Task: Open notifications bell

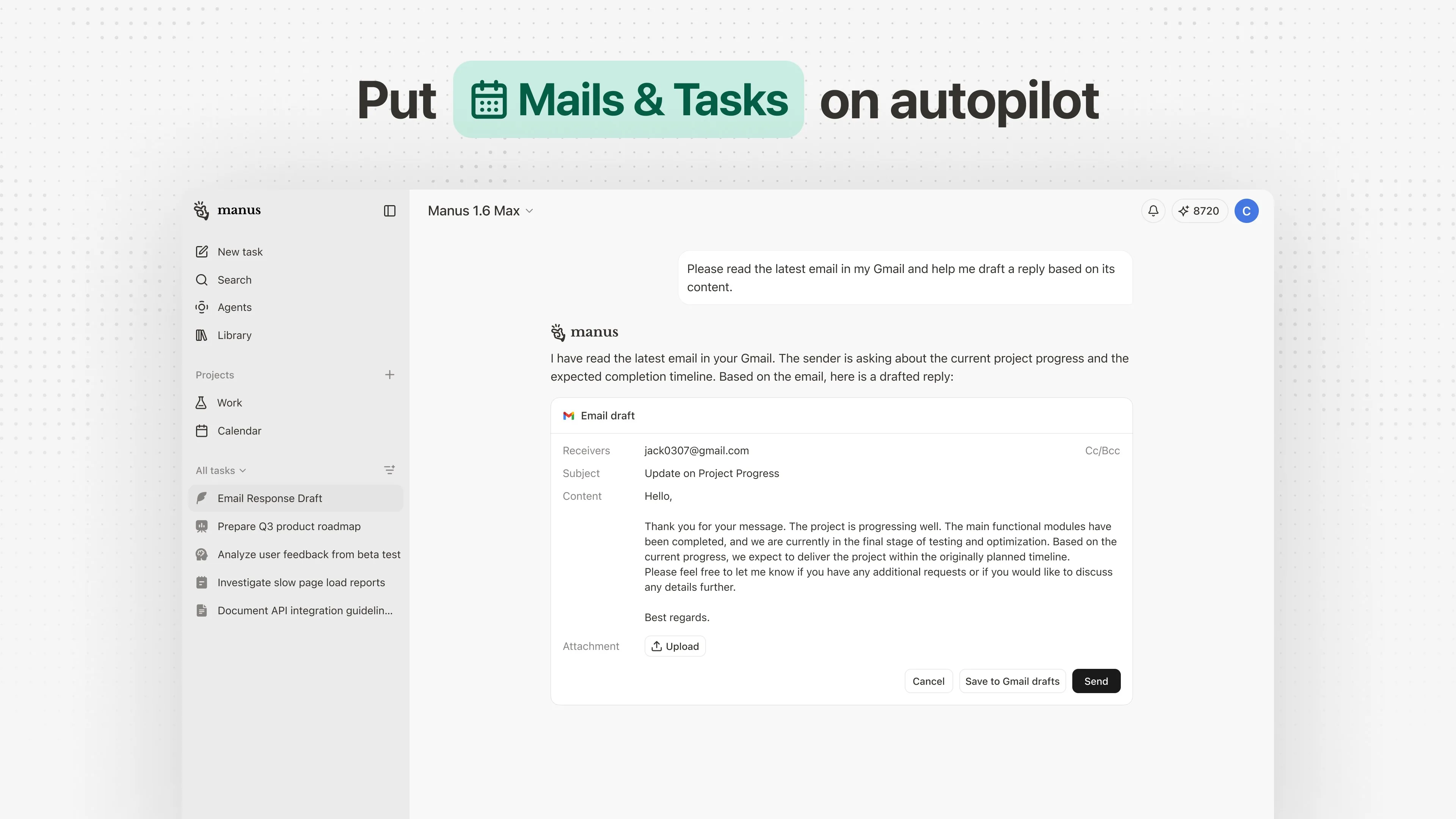Action: click(1153, 211)
